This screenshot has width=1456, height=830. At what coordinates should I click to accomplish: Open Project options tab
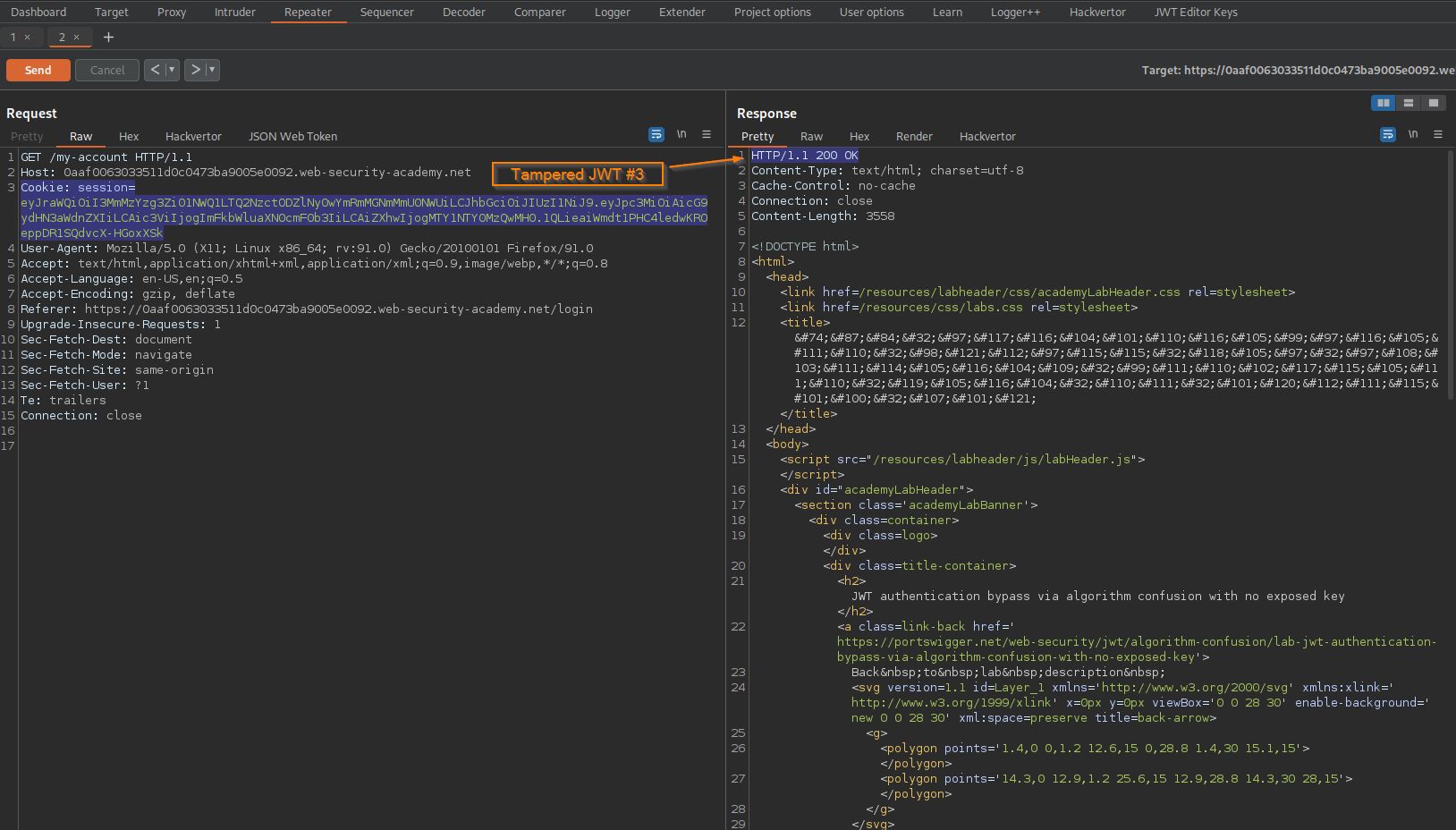pos(773,12)
